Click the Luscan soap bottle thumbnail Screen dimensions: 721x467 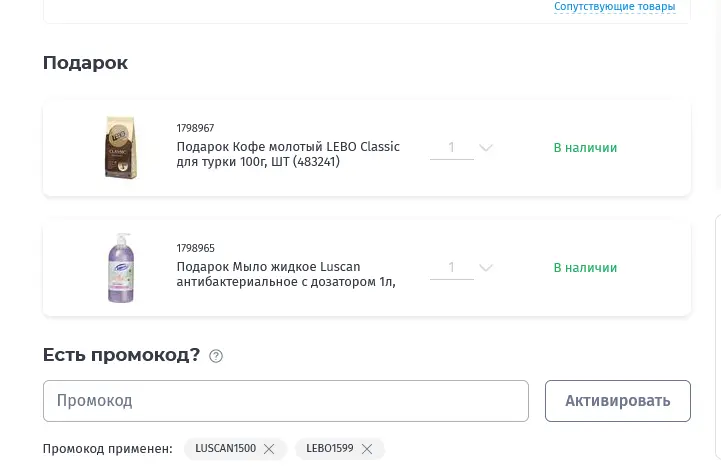point(120,268)
